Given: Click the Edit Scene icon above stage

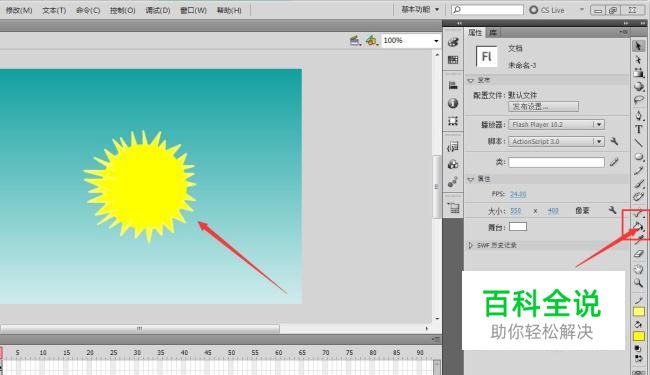Looking at the screenshot, I should tap(355, 40).
